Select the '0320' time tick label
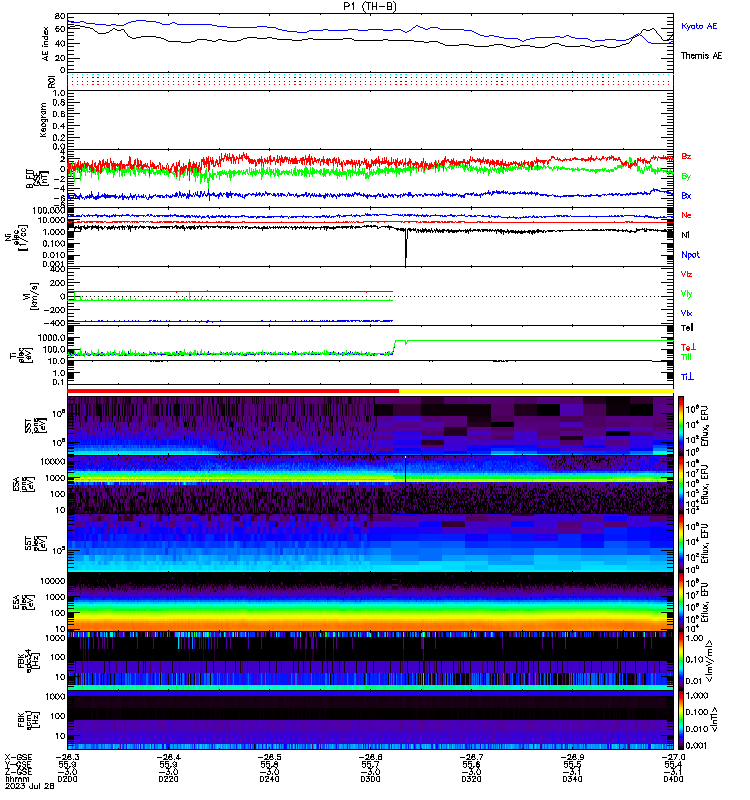The width and height of the screenshot is (750, 800). point(471,779)
